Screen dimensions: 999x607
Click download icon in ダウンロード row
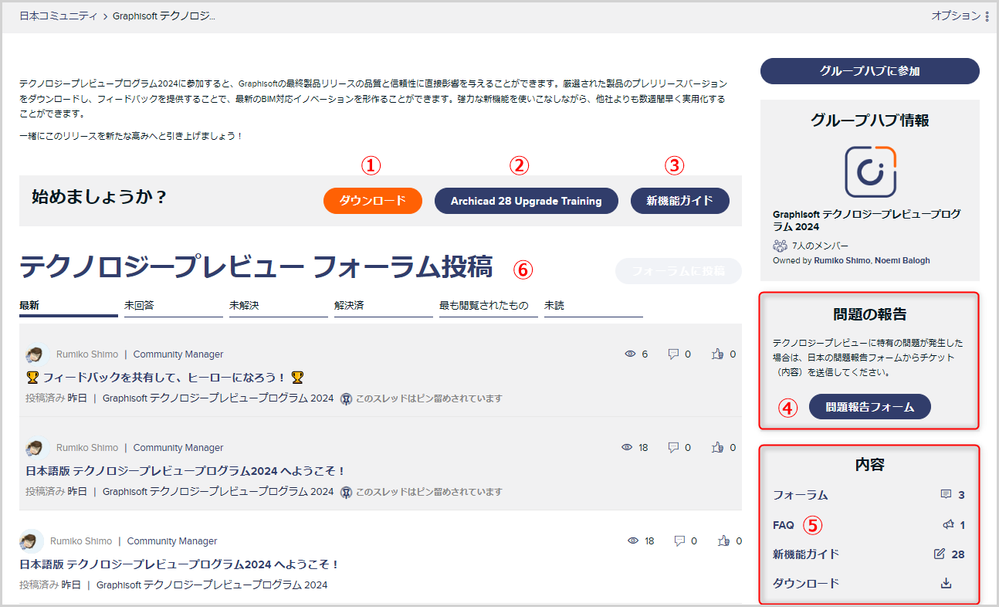coord(946,583)
